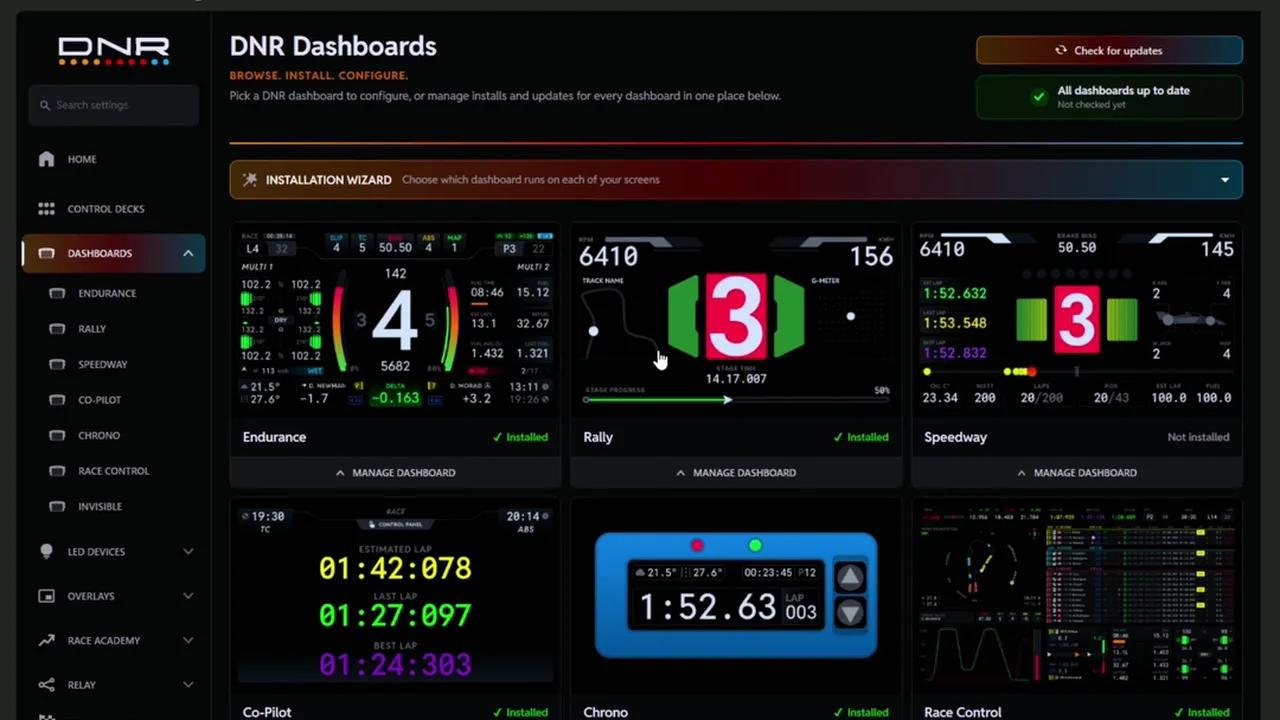The width and height of the screenshot is (1280, 720).
Task: Click the Relay share icon
Action: coord(46,685)
